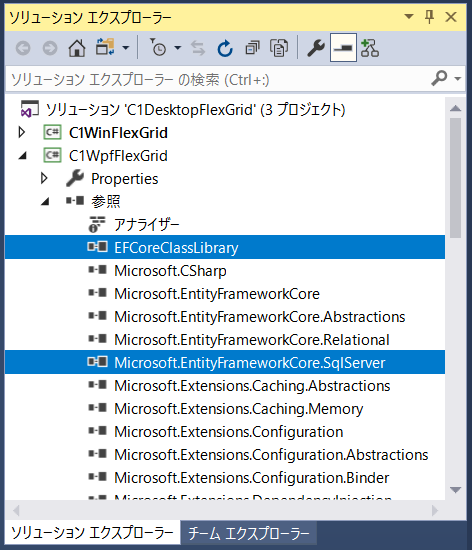Select Microsoft.Extensions.Configuration.Binder reference
472x550 pixels.
coord(252,478)
